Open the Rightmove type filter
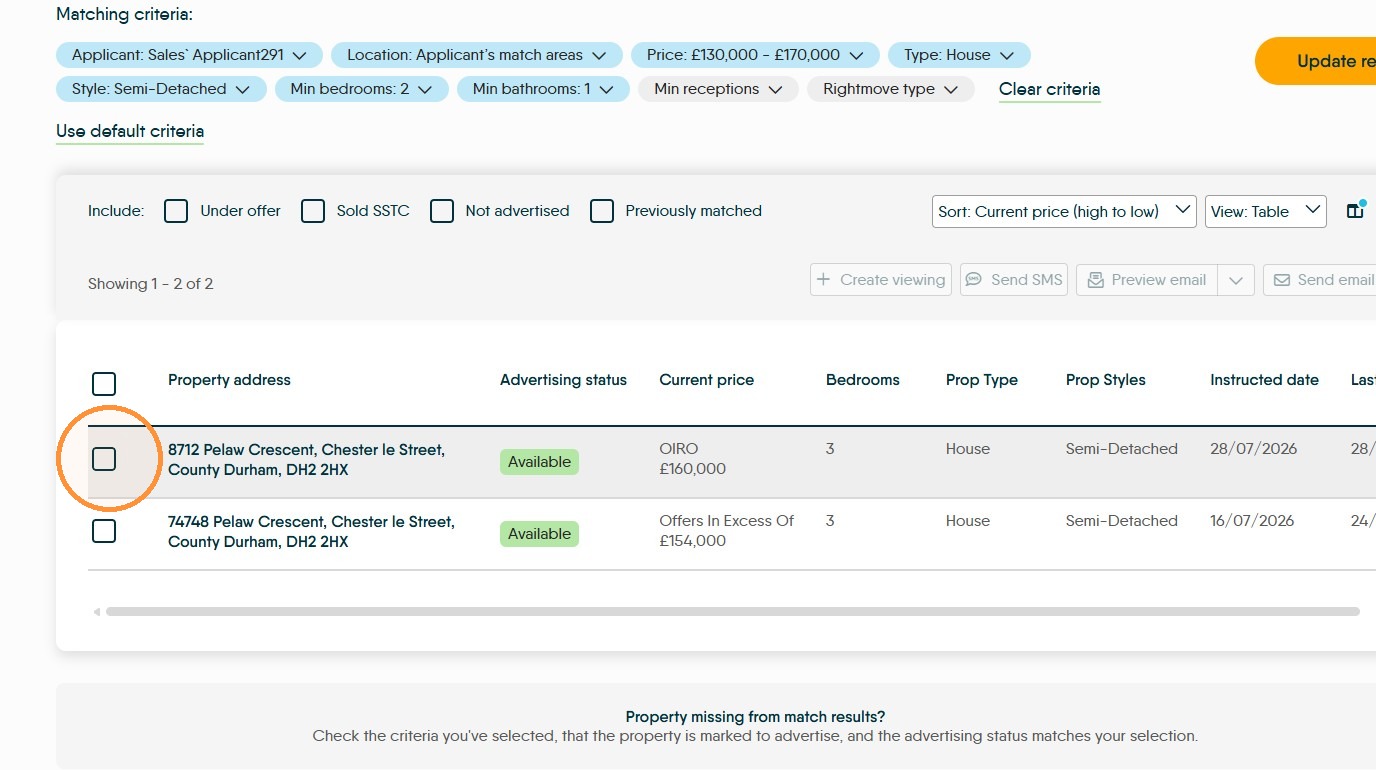The image size is (1376, 770). pos(891,89)
